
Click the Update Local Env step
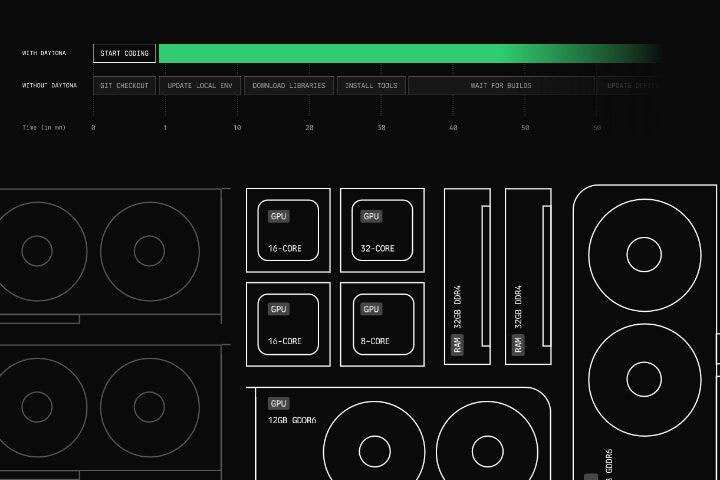pos(200,86)
